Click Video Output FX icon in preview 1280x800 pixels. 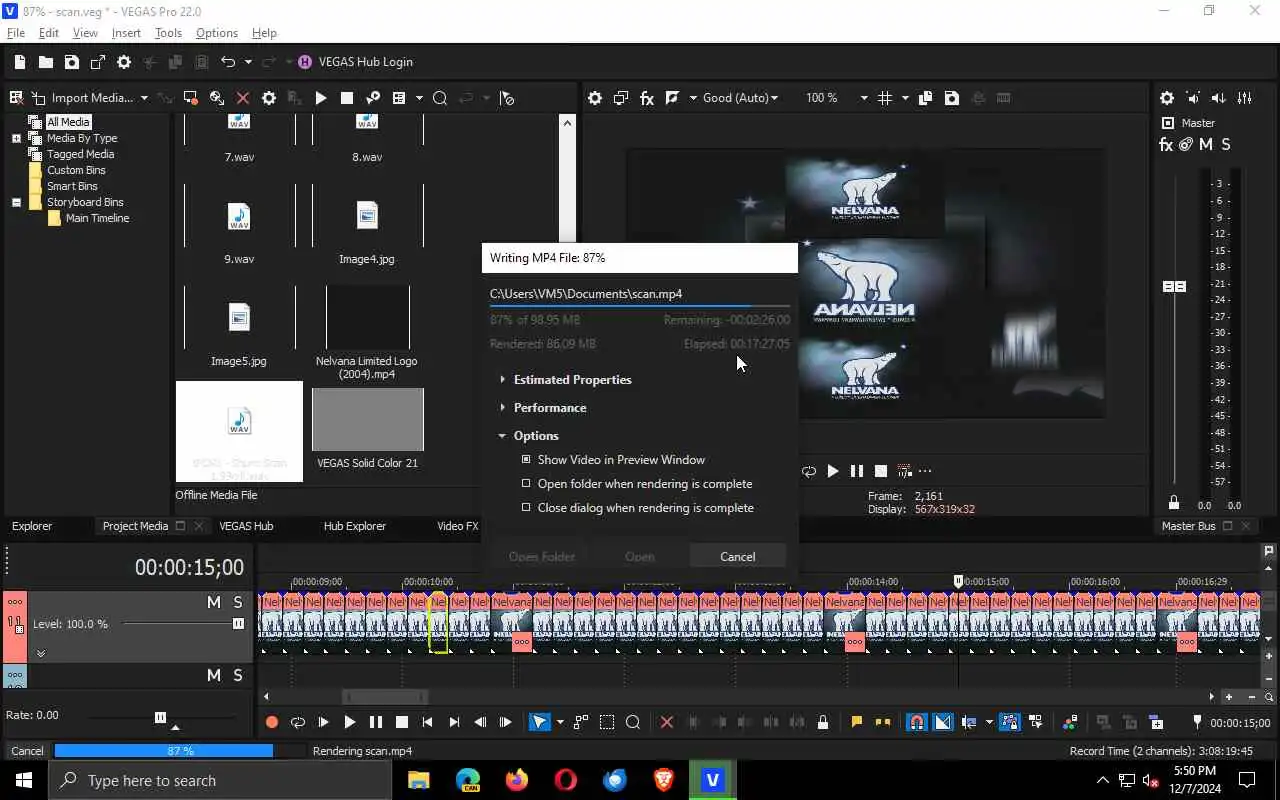(647, 98)
